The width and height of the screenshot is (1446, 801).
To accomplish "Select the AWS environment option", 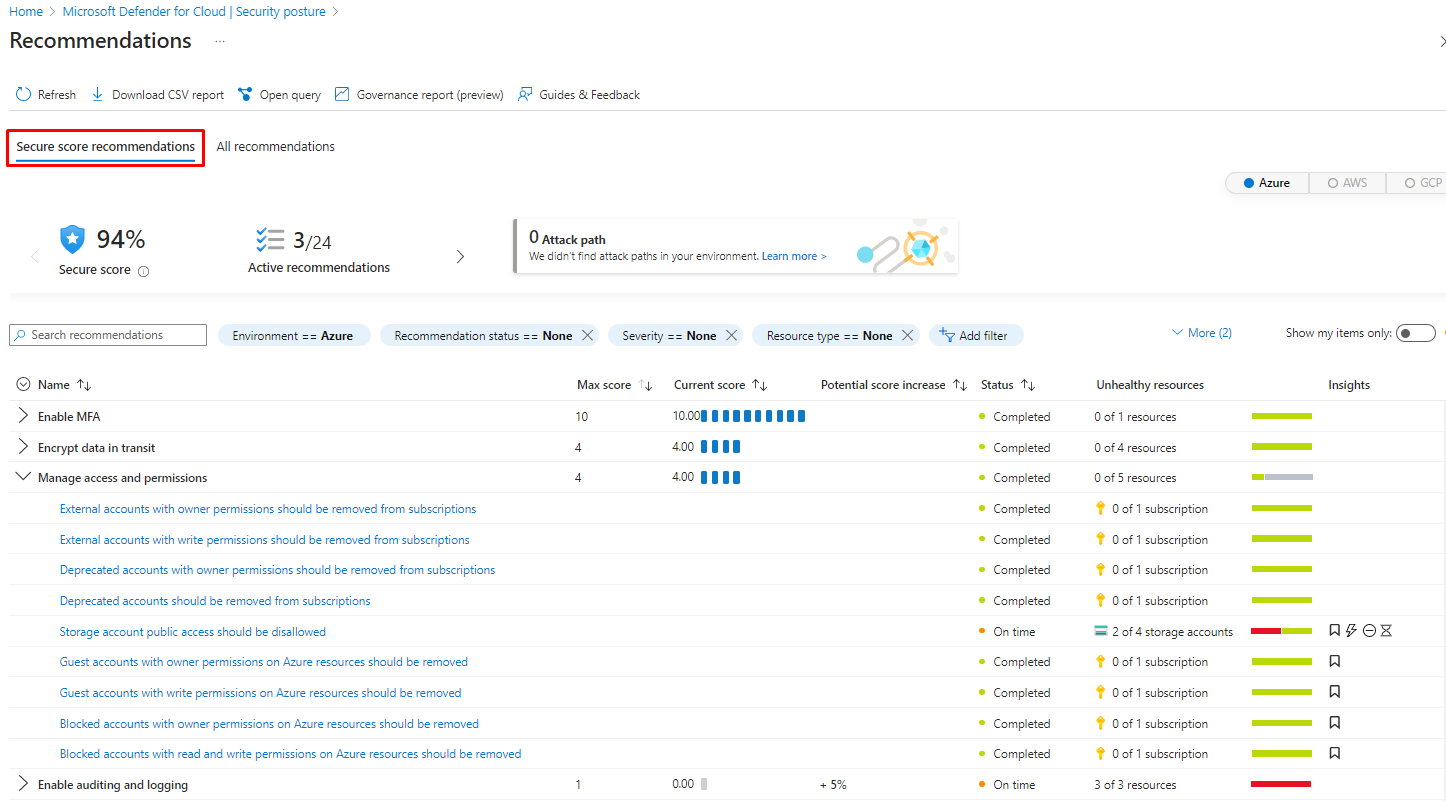I will coord(1346,183).
